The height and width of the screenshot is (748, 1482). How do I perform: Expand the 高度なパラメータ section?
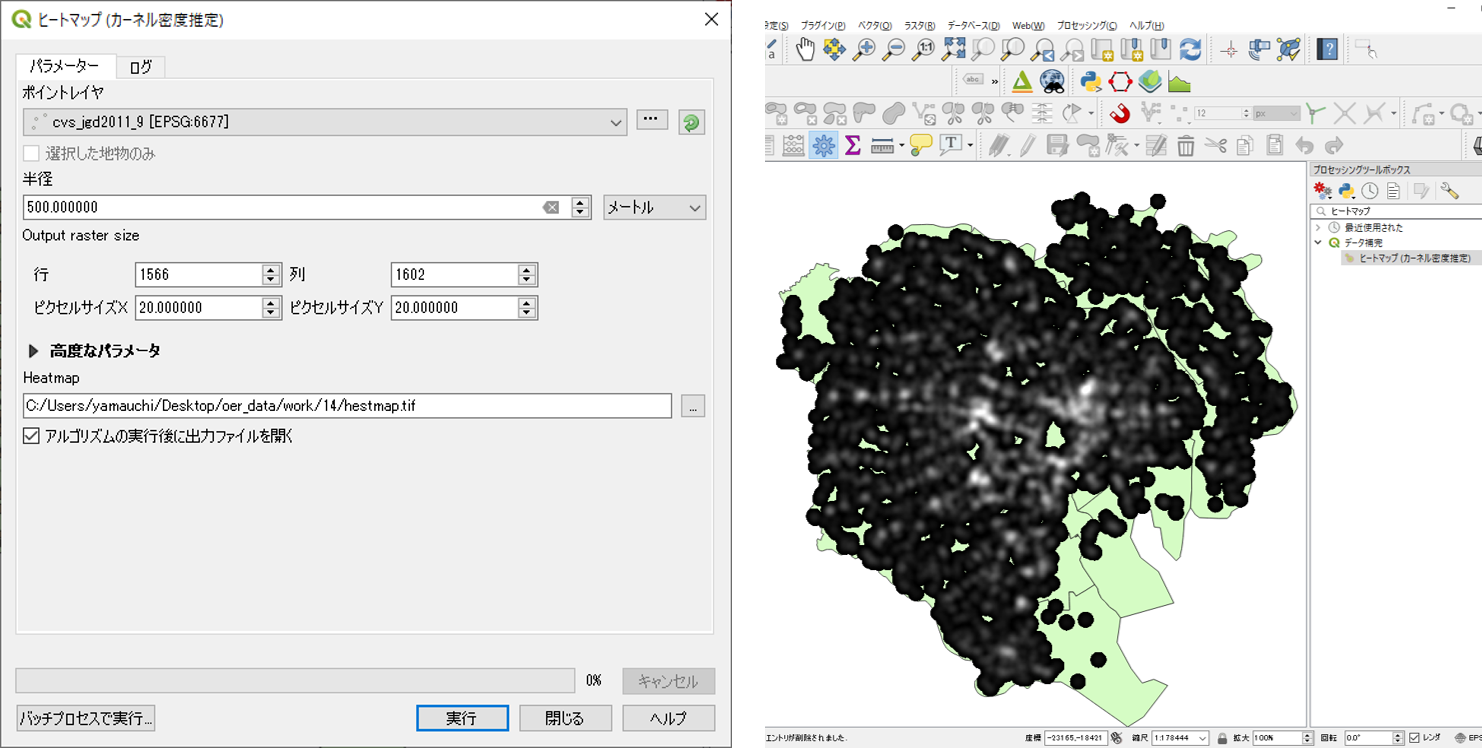click(33, 351)
